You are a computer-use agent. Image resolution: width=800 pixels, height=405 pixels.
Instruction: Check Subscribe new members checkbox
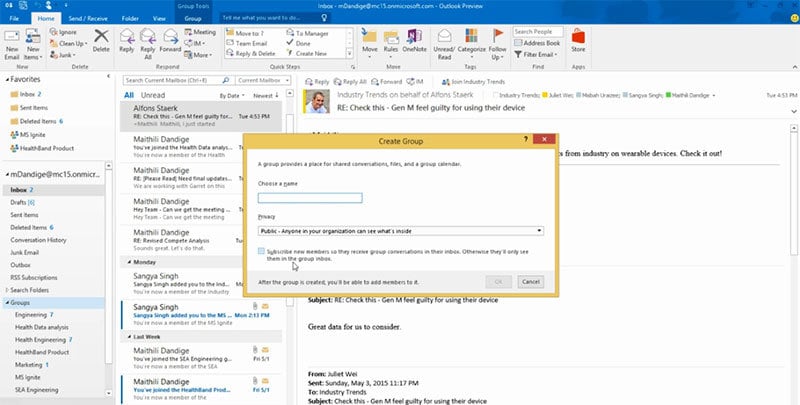(261, 251)
